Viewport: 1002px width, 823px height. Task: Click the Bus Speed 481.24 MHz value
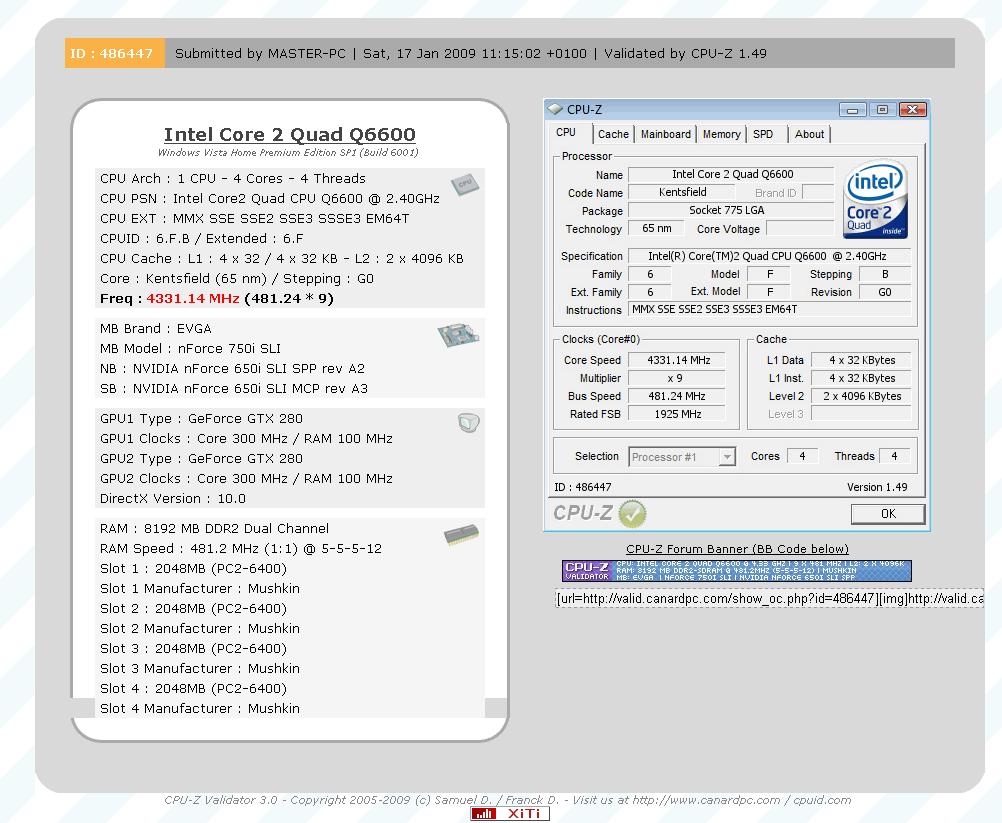click(x=677, y=396)
